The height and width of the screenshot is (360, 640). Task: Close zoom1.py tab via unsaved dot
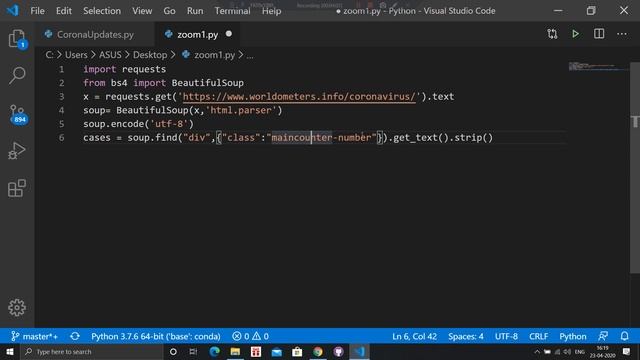click(x=229, y=34)
